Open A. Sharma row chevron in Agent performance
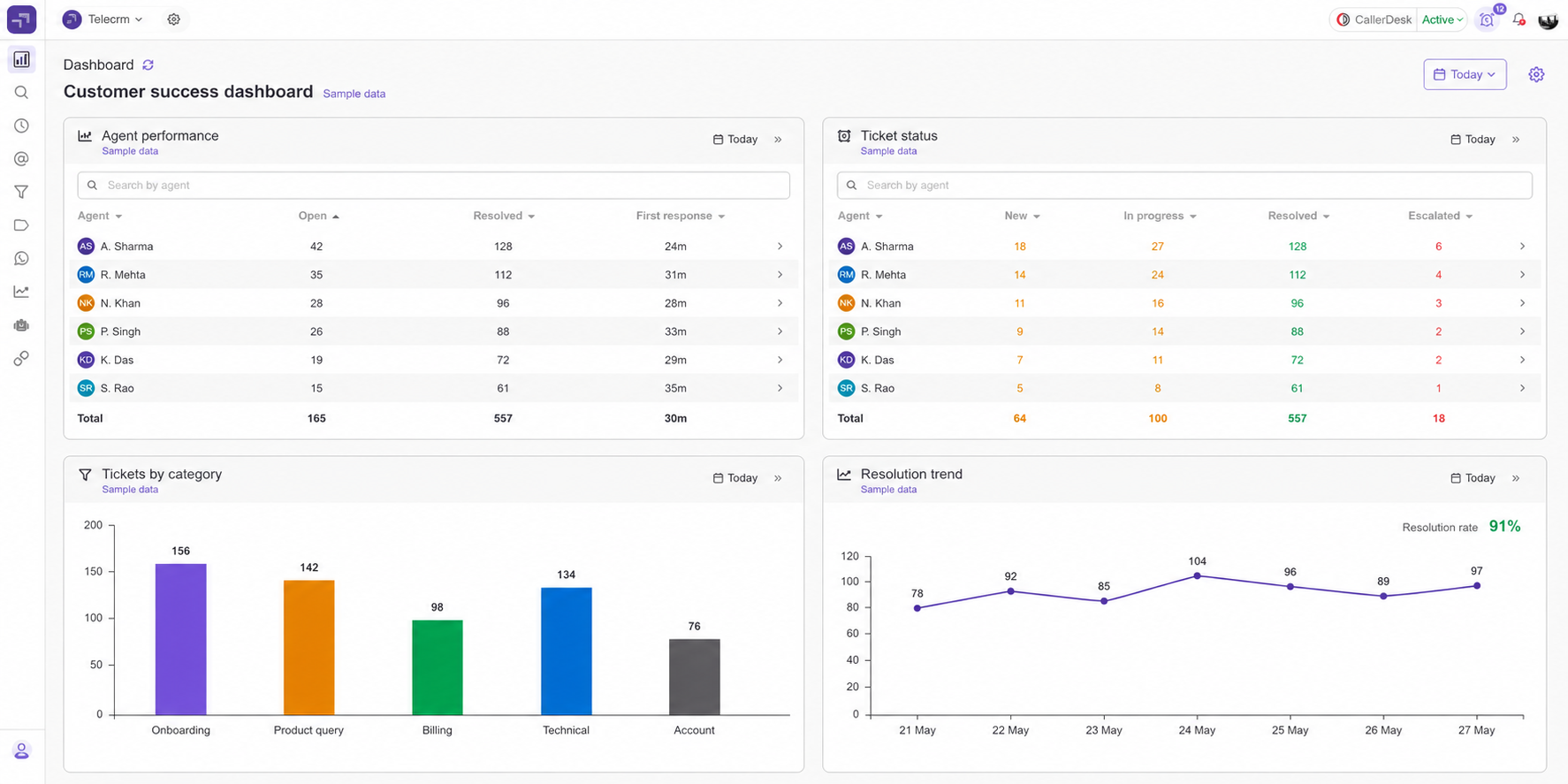Screen dimensions: 1568x784 780,247
